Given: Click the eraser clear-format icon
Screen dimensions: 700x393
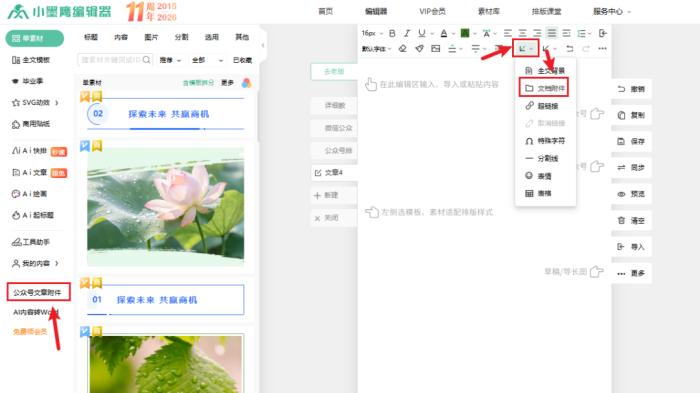Looking at the screenshot, I should point(403,49).
